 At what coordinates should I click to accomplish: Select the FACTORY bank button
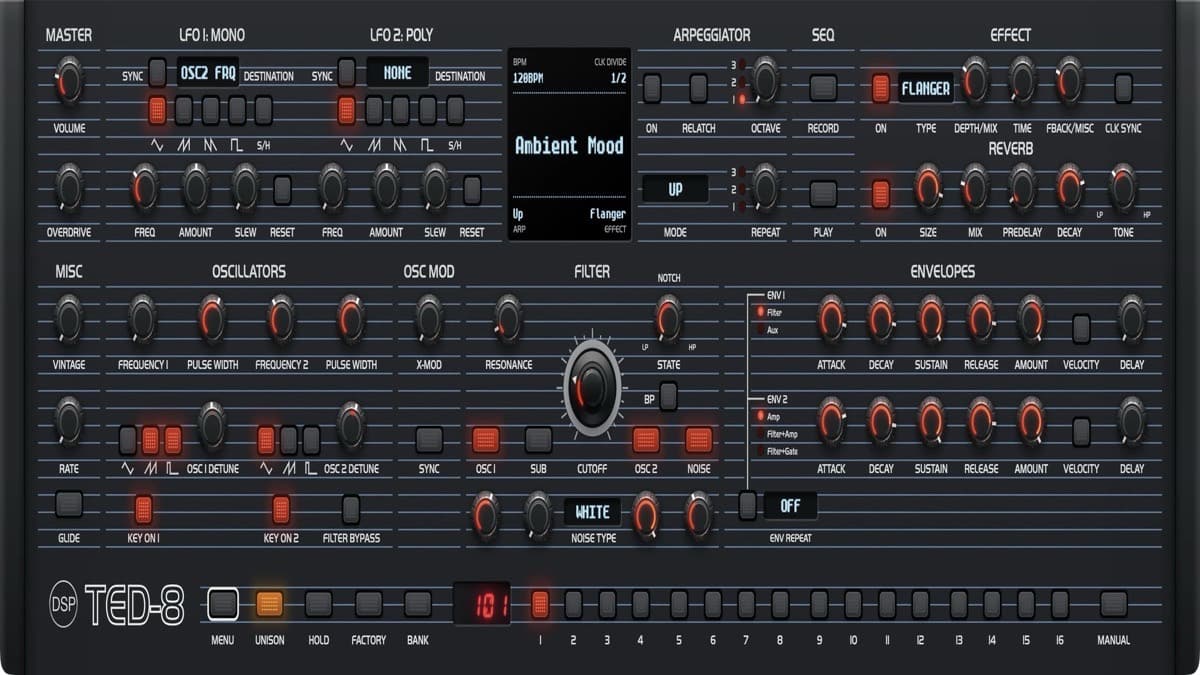pyautogui.click(x=369, y=604)
